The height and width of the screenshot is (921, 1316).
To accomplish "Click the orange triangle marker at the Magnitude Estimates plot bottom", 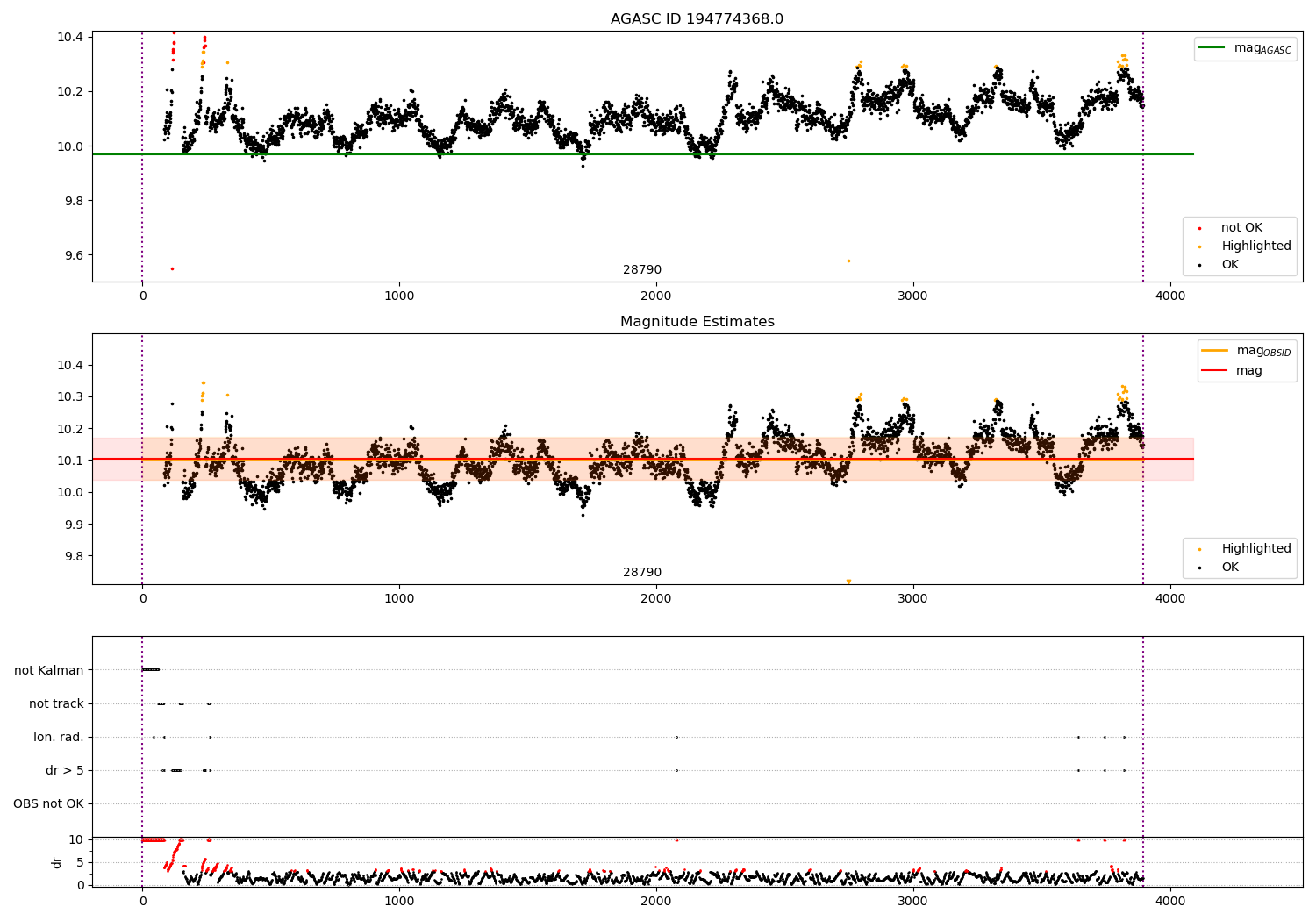I will click(x=848, y=582).
